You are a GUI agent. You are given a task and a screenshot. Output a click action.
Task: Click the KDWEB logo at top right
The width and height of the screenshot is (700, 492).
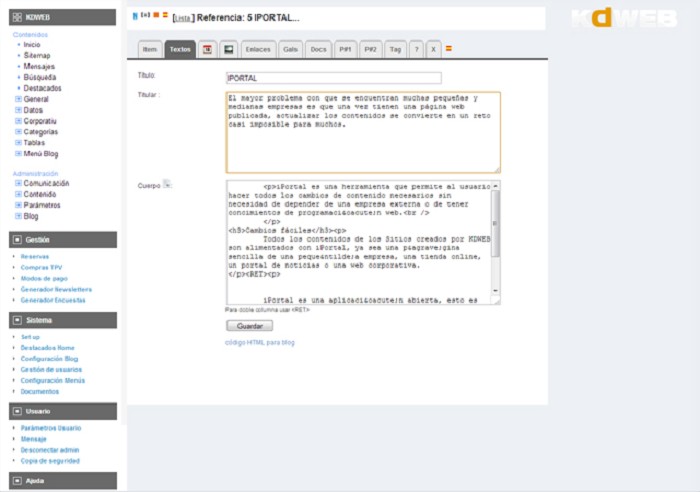click(624, 18)
